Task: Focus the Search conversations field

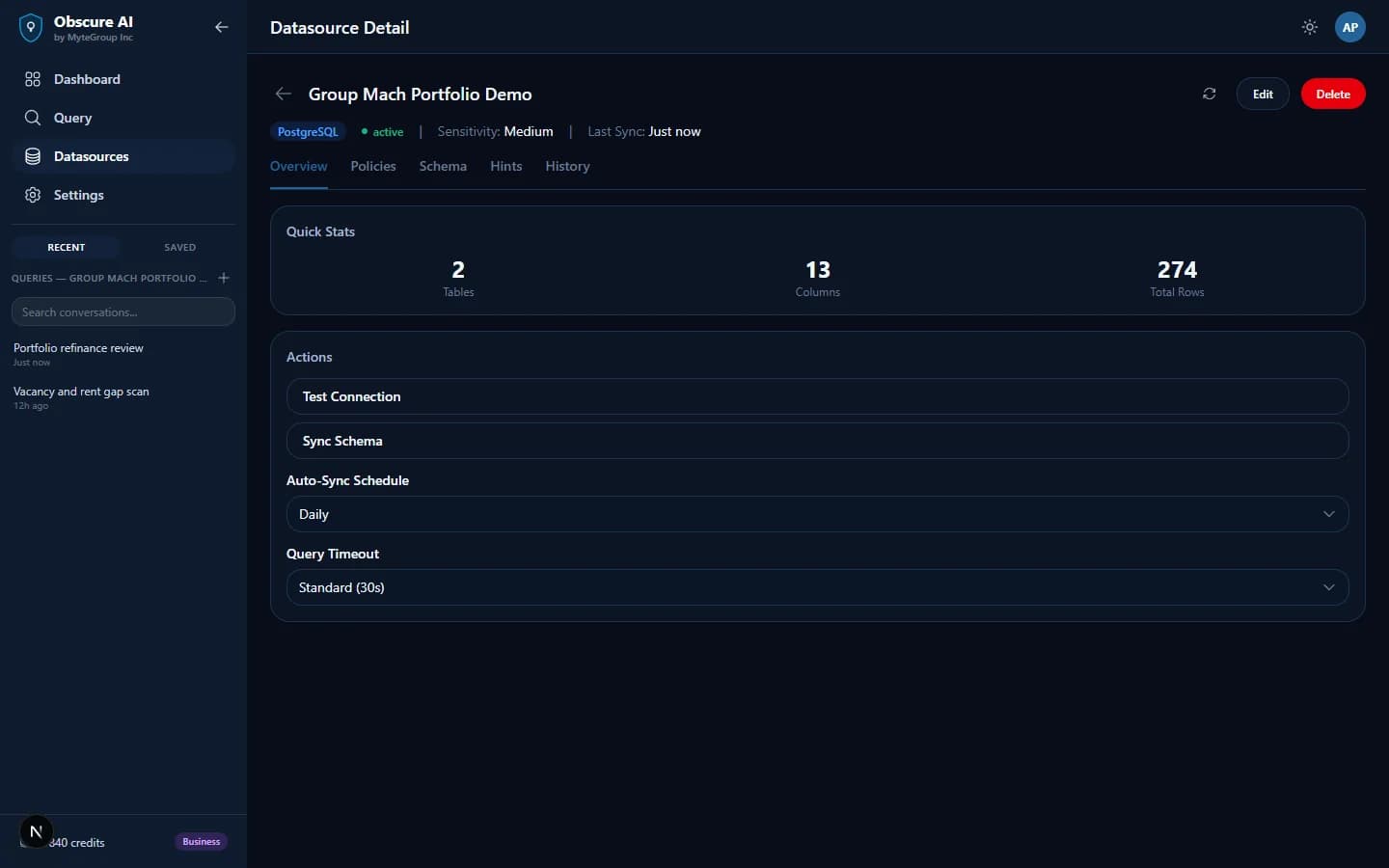Action: (123, 312)
